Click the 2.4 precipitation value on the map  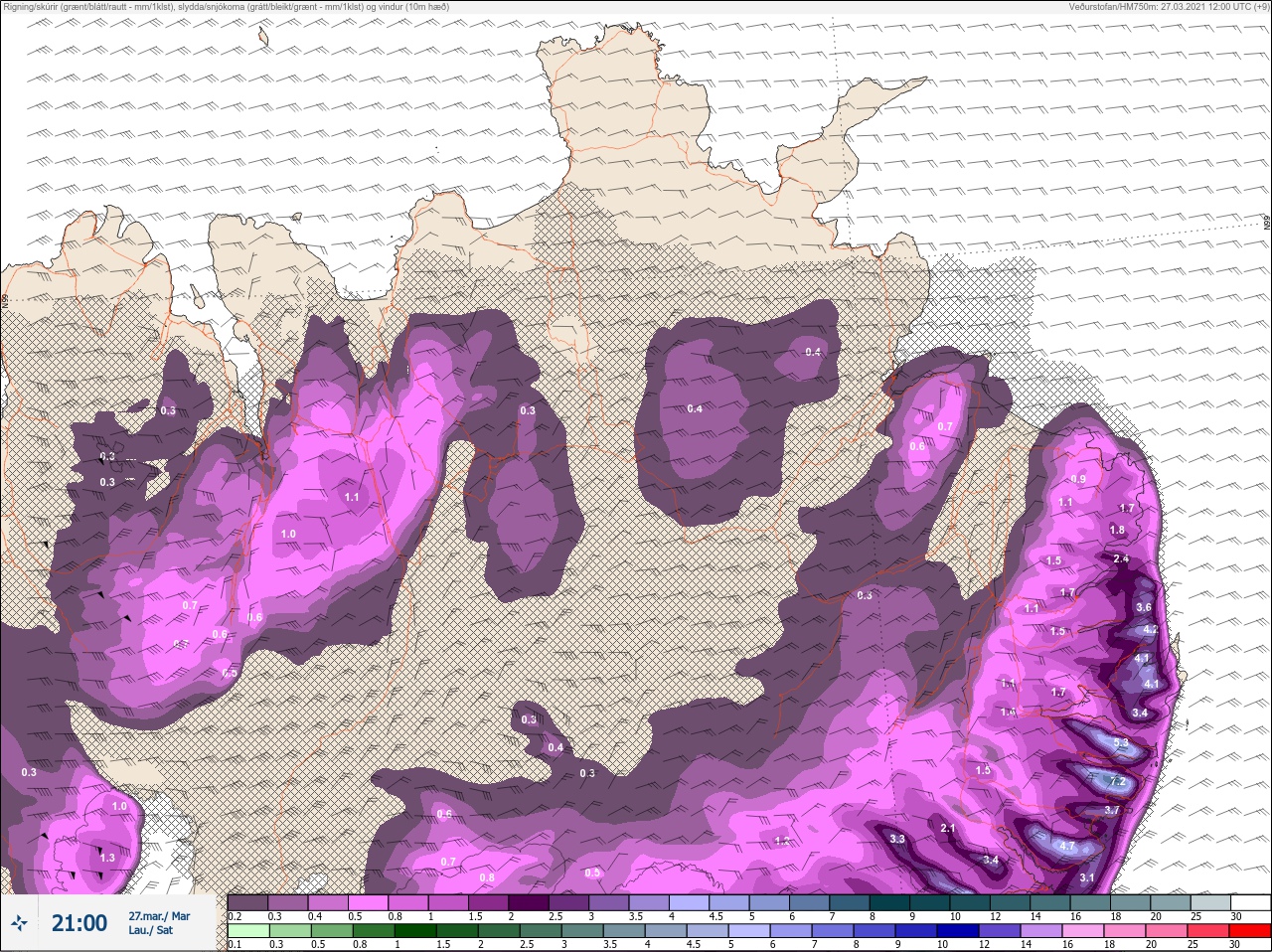click(1122, 559)
